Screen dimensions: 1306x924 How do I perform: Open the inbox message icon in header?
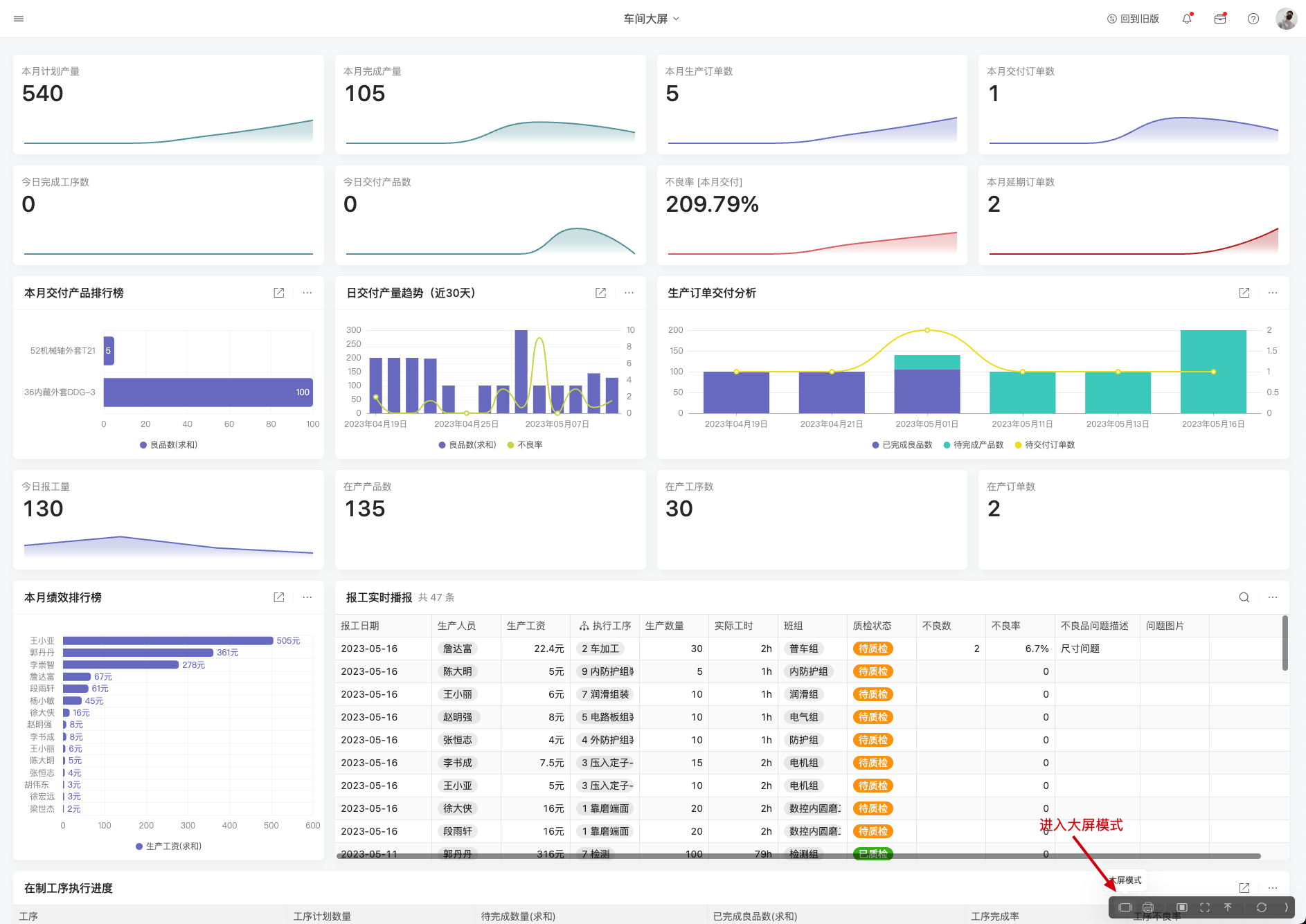(1220, 19)
